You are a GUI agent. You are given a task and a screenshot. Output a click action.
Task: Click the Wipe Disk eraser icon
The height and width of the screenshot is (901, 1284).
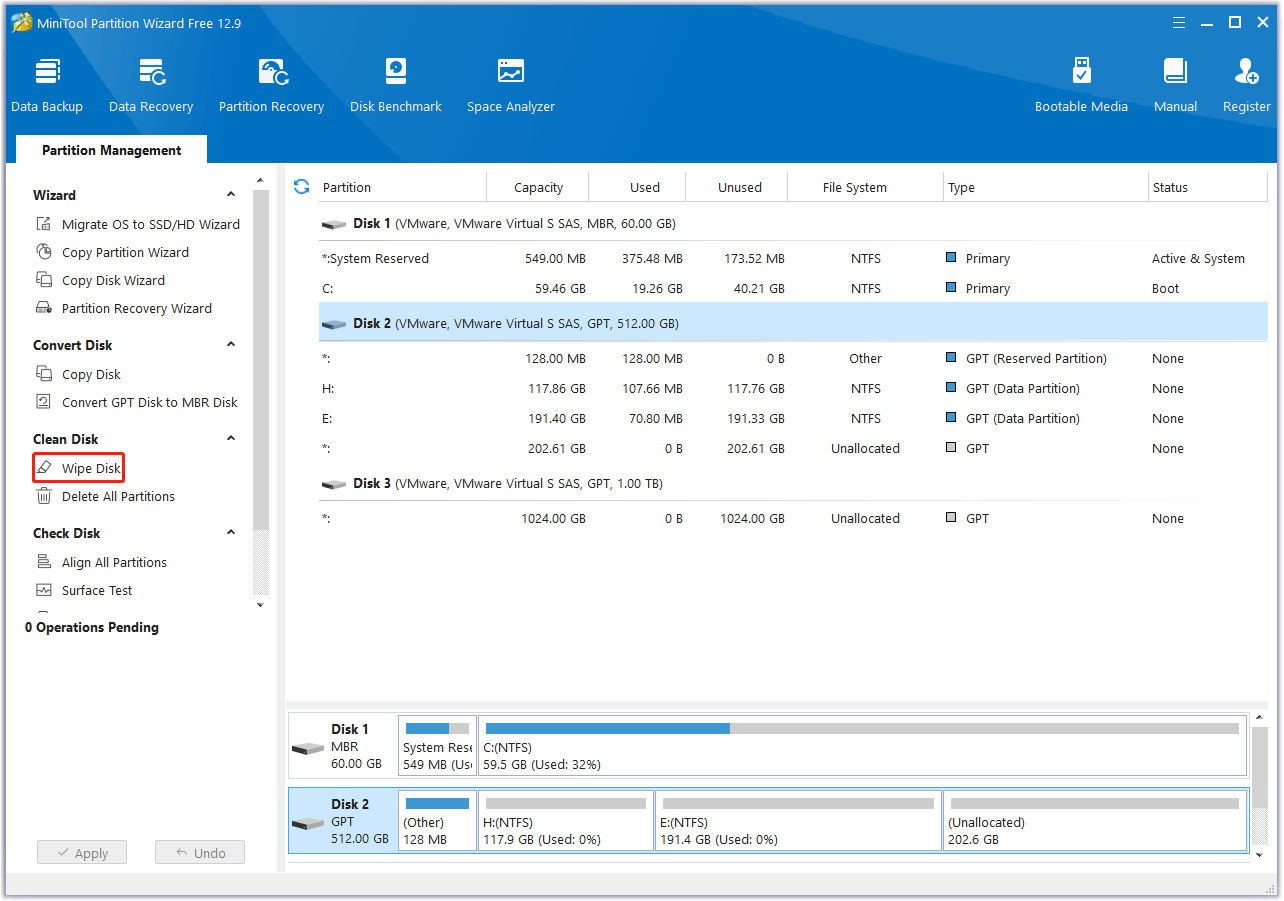[x=44, y=468]
